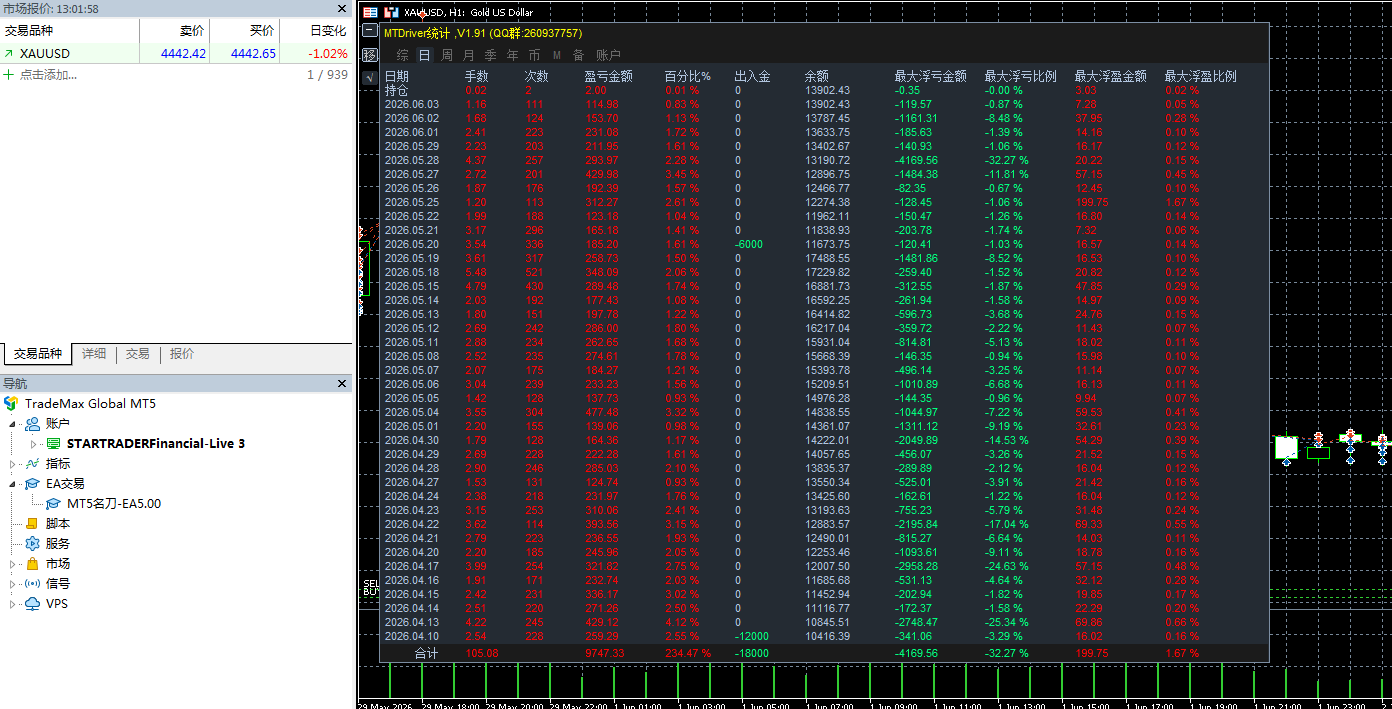Screen dimensions: 1392x709
Task: Click the 信号 signals broadcast icon
Action: [33, 584]
